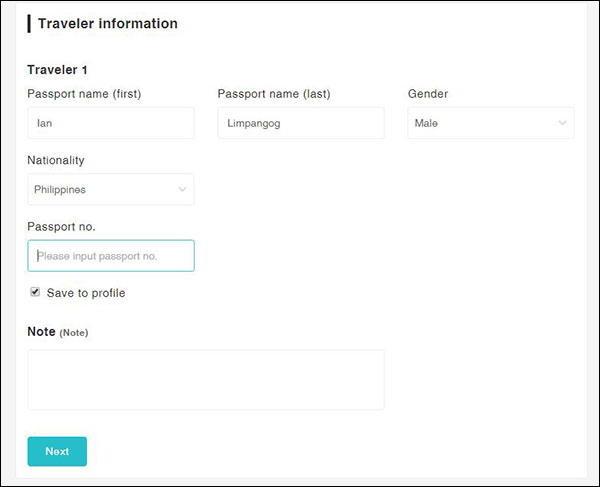
Task: Click the Traveler information section title
Action: point(108,24)
